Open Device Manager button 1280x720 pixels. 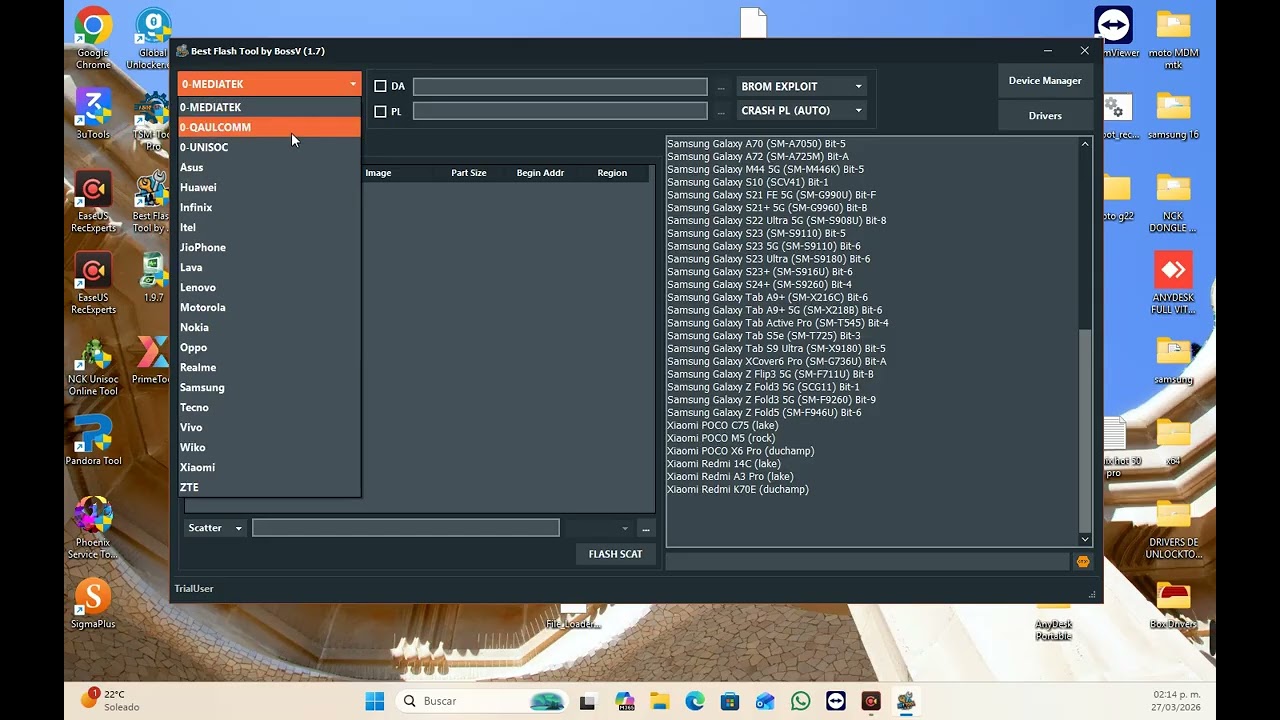pyautogui.click(x=1045, y=81)
